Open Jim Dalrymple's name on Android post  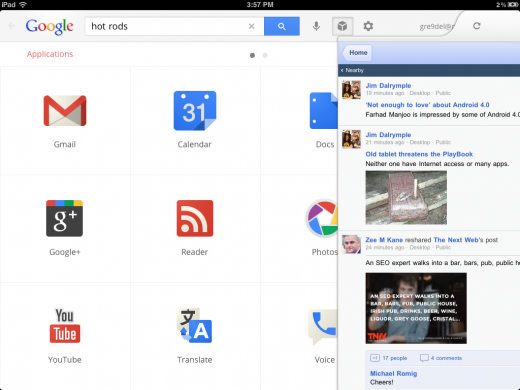click(x=388, y=85)
